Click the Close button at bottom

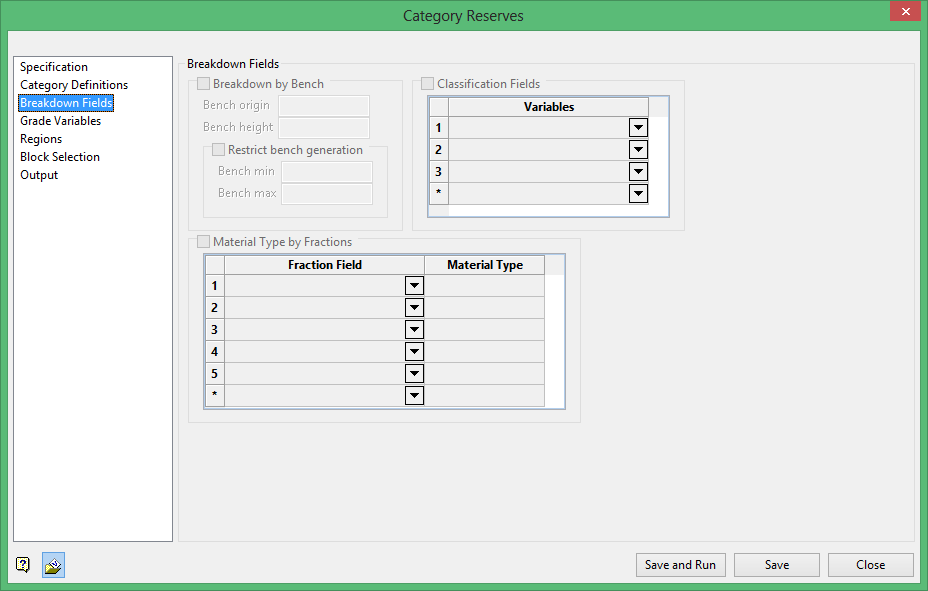tap(870, 565)
